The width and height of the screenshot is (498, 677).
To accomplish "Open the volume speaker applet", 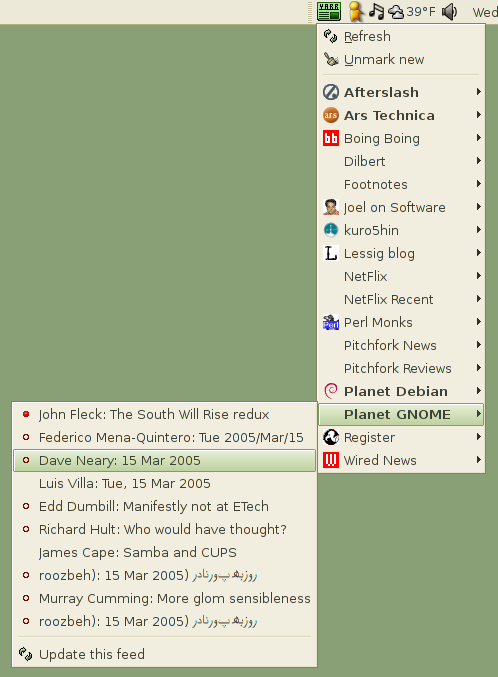I will [x=449, y=12].
